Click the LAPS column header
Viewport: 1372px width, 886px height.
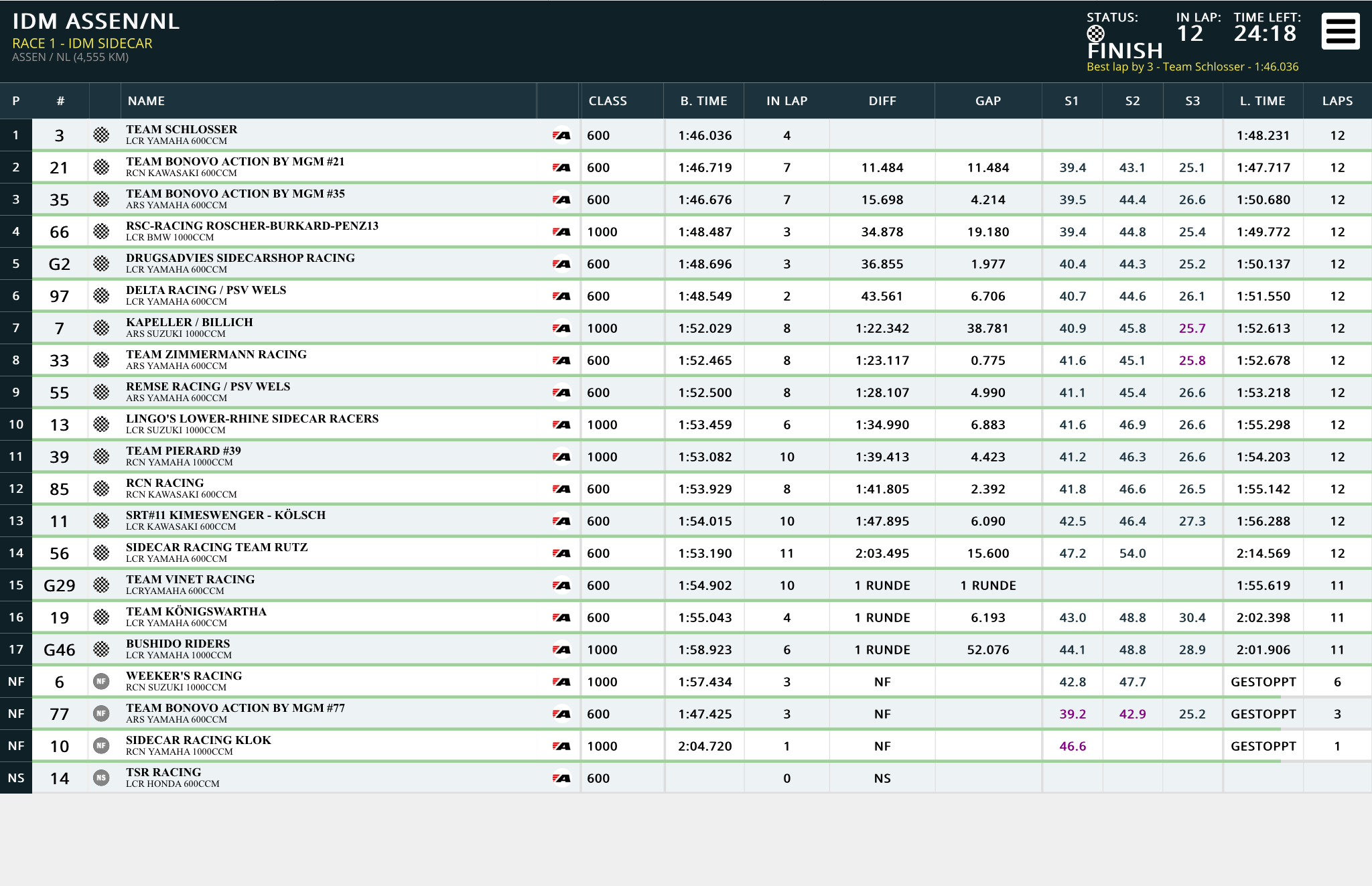pyautogui.click(x=1337, y=101)
